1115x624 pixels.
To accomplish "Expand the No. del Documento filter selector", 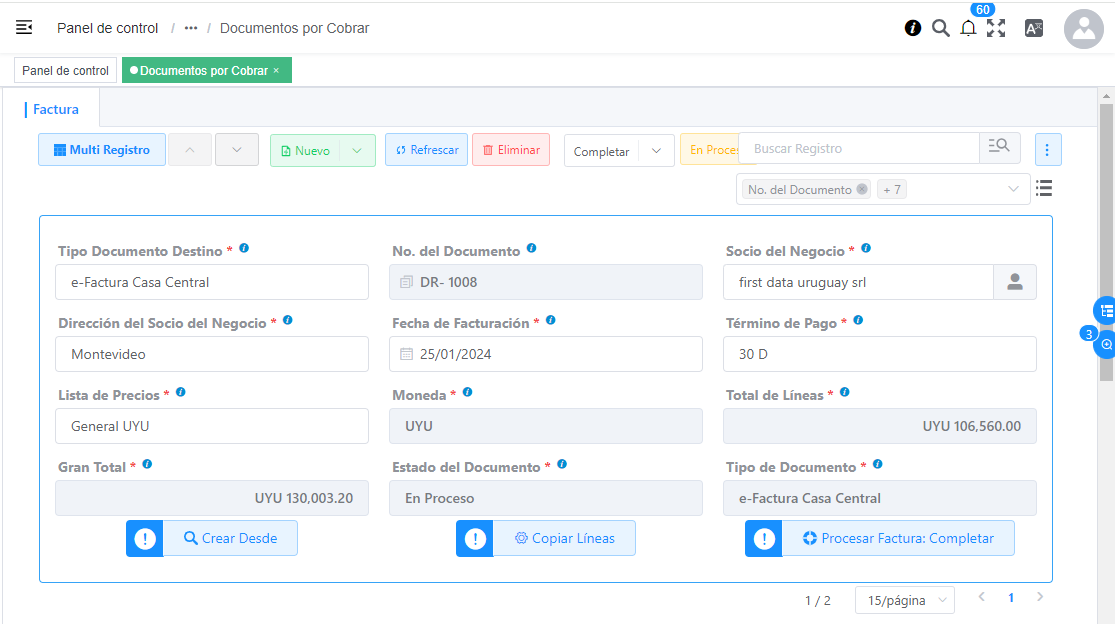I will [1013, 189].
